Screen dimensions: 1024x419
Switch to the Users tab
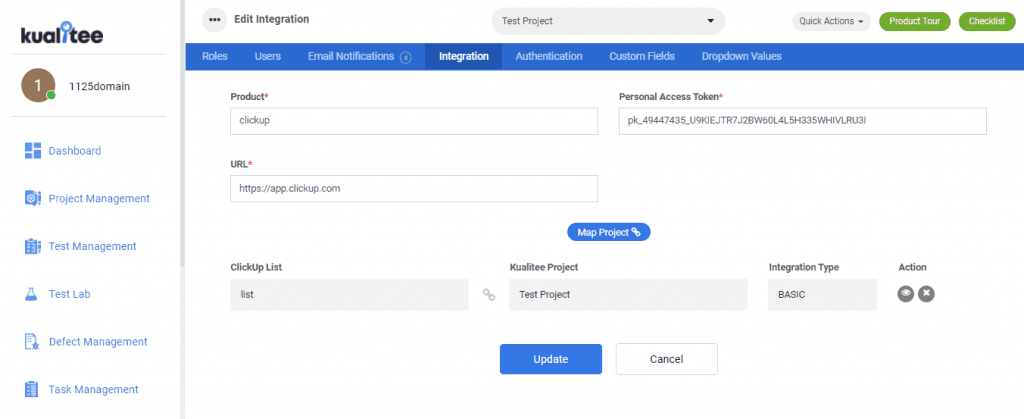tap(268, 56)
